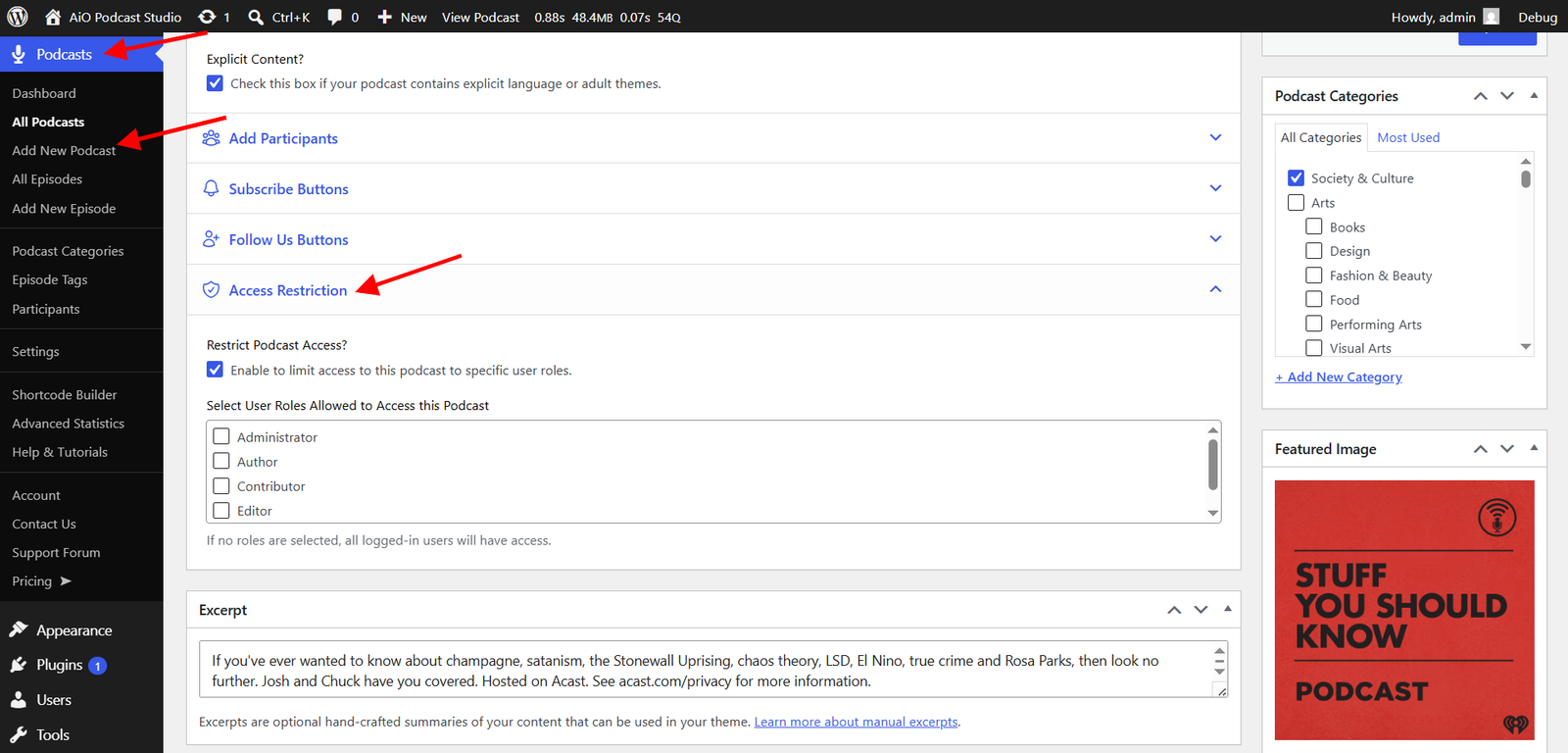1568x753 pixels.
Task: Click the Subscribe Buttons bell icon
Action: click(211, 188)
